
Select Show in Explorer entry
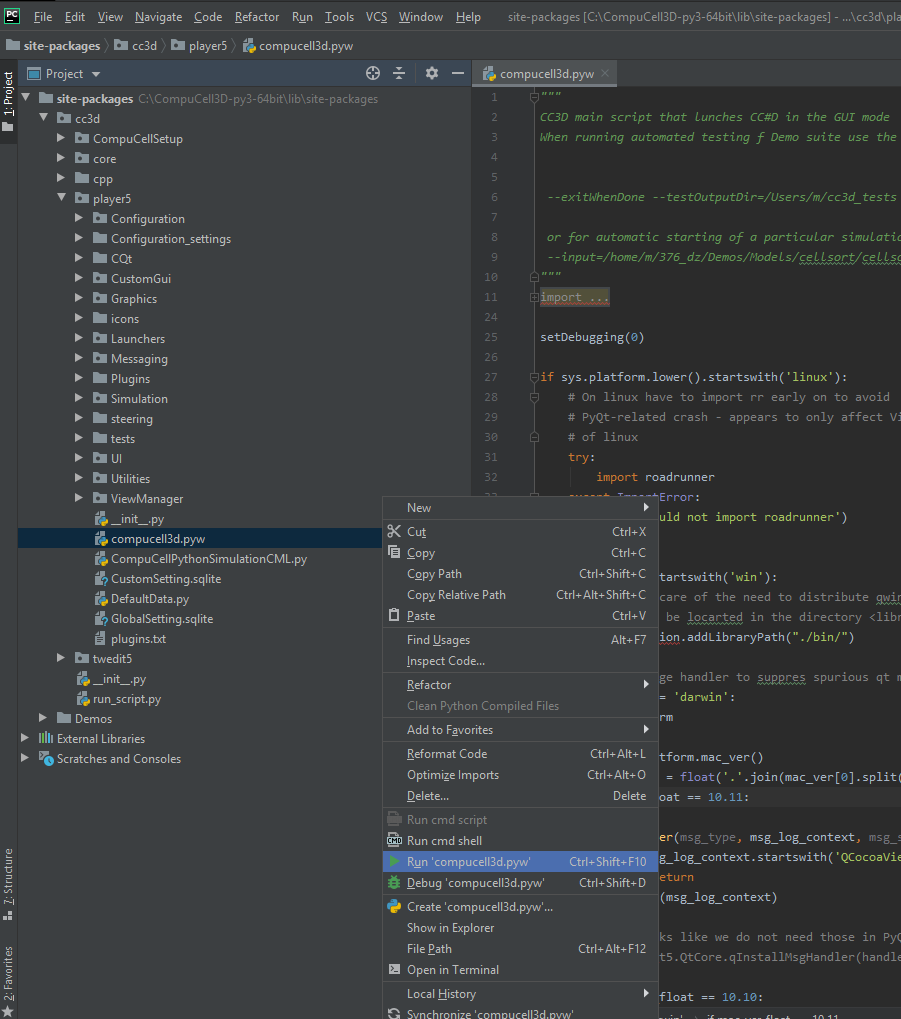tap(521, 927)
